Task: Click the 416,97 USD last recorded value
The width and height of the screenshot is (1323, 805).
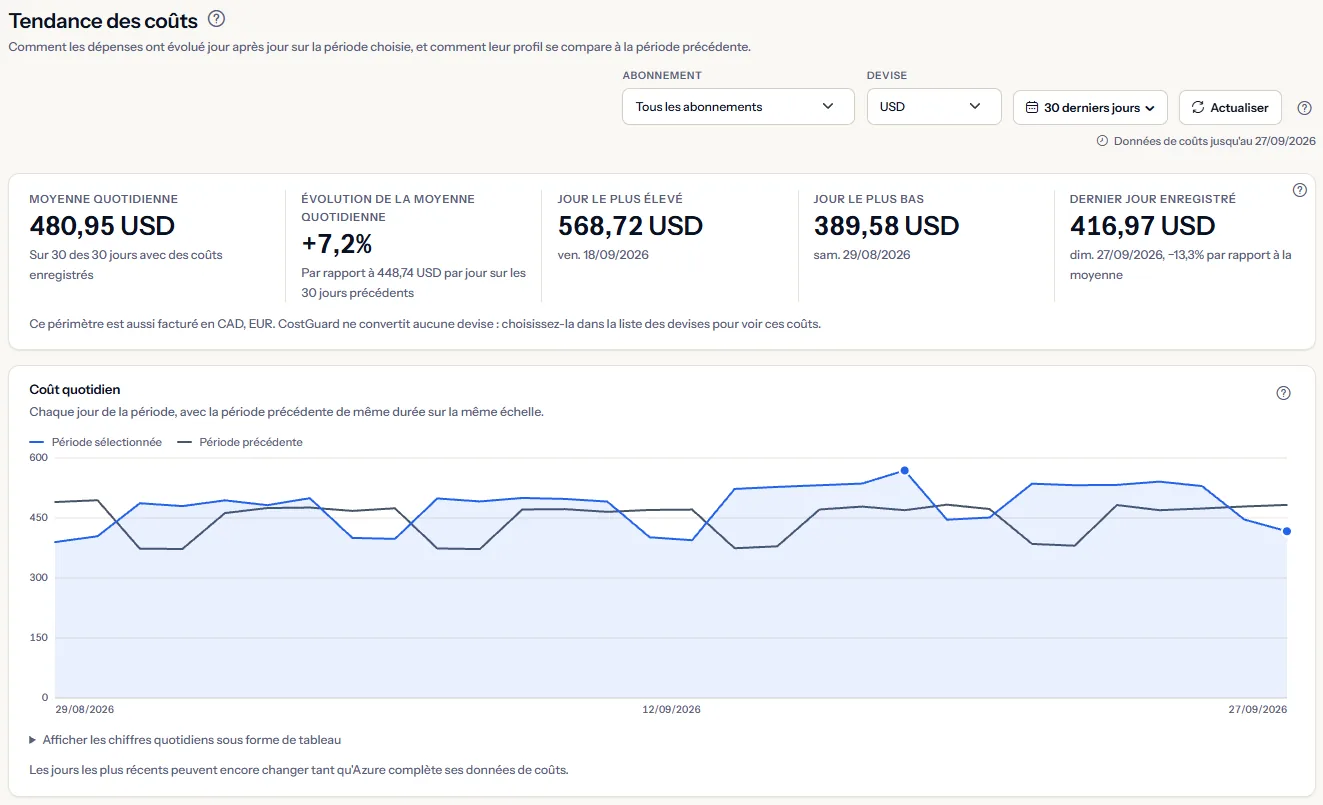Action: [1142, 226]
